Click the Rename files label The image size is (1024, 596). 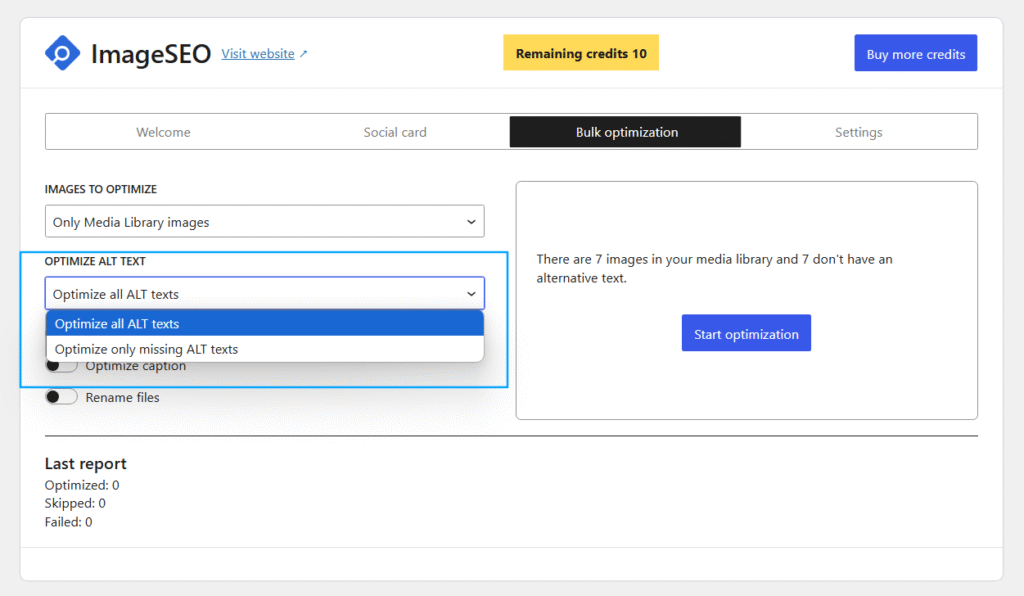(122, 397)
